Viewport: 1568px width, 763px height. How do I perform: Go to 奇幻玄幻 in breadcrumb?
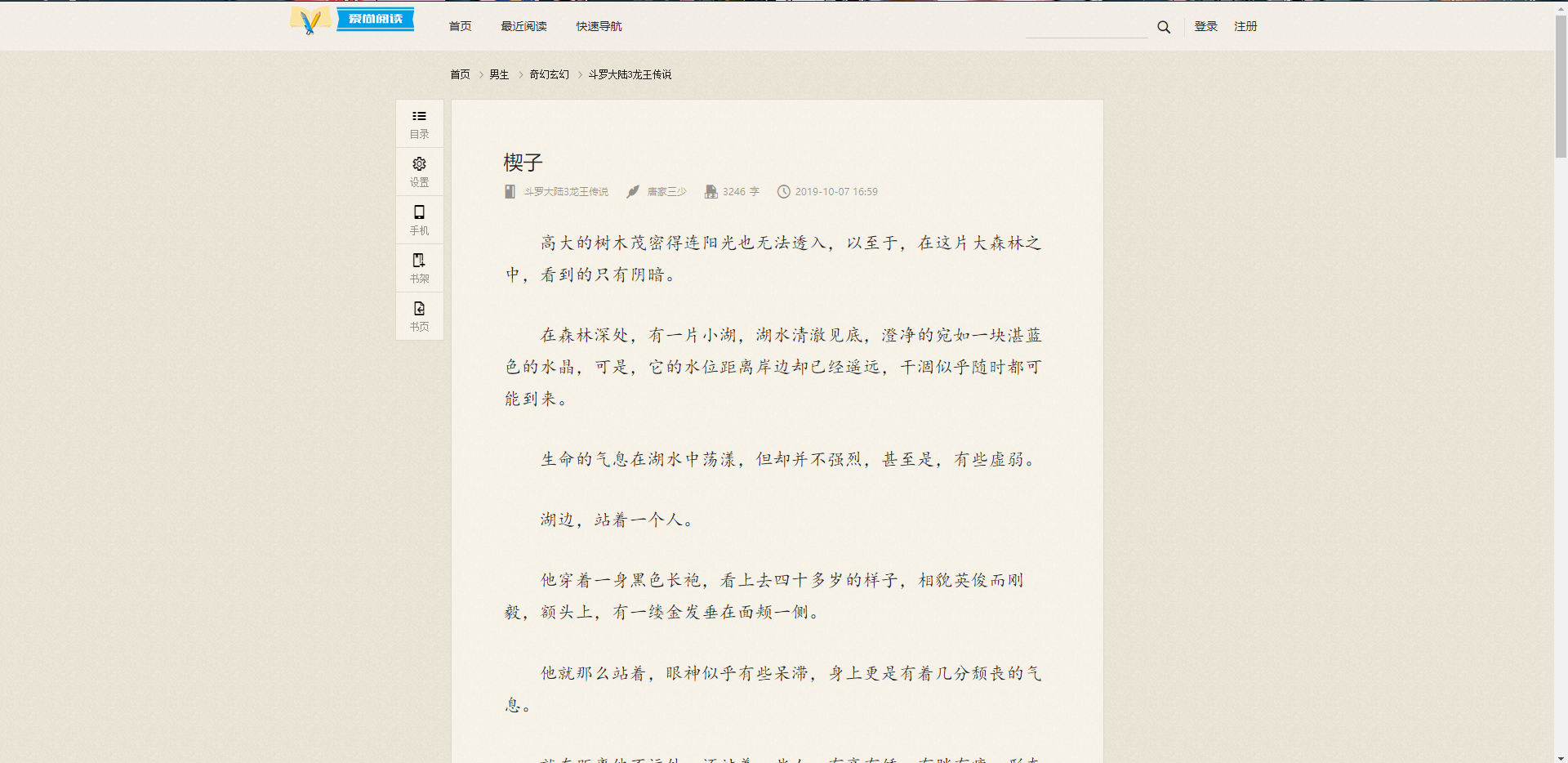[549, 74]
